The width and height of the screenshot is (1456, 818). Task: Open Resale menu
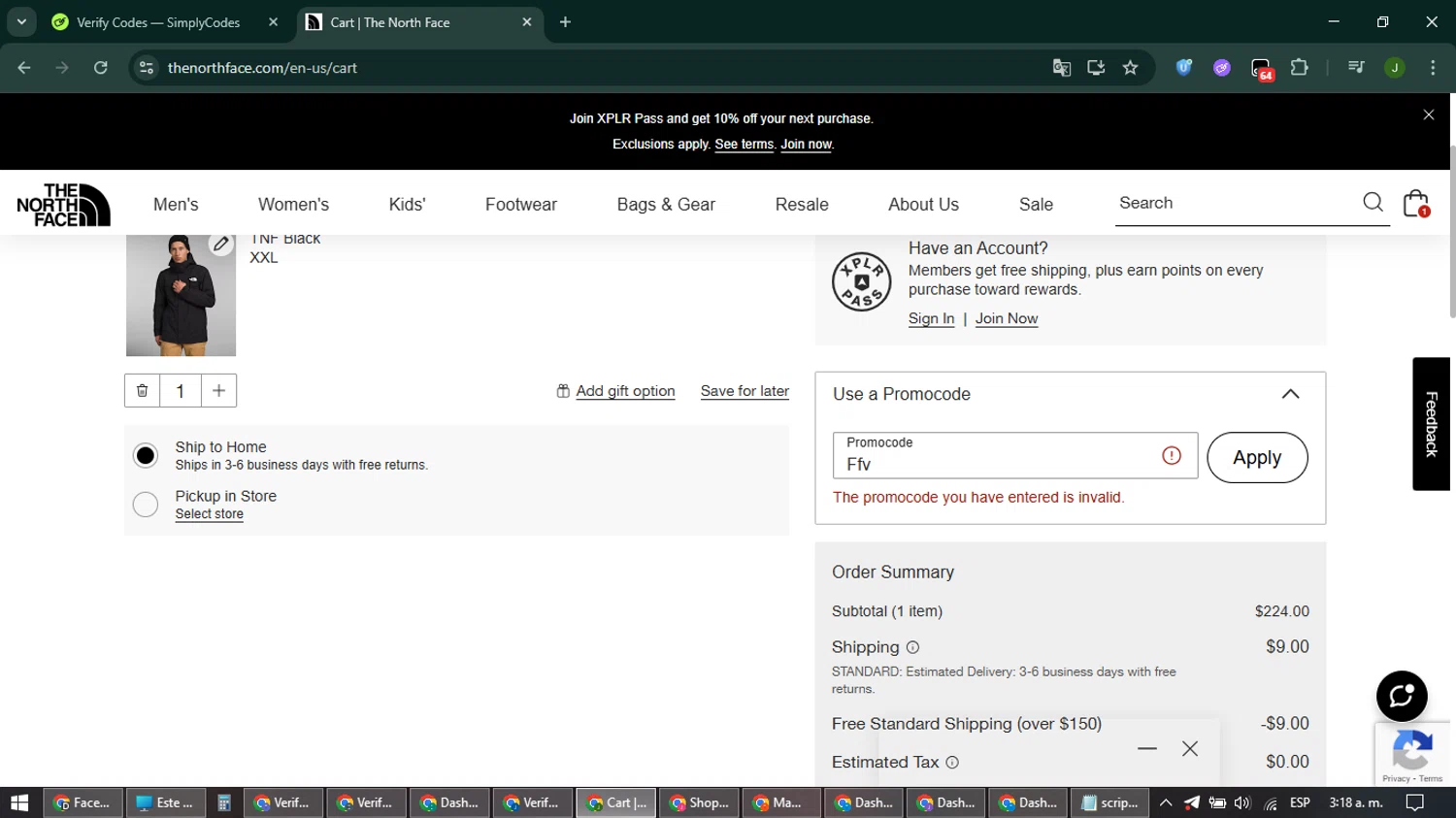802,205
